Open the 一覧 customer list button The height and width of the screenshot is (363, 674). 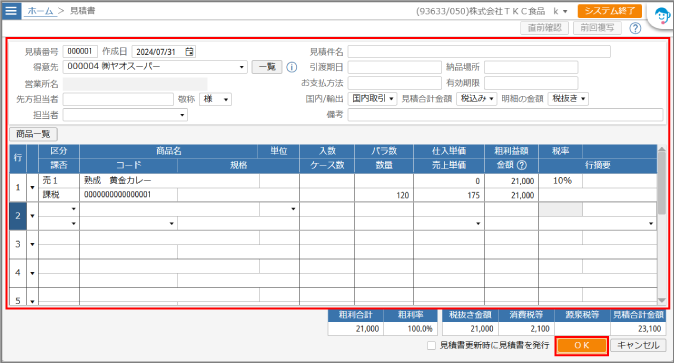[267, 67]
